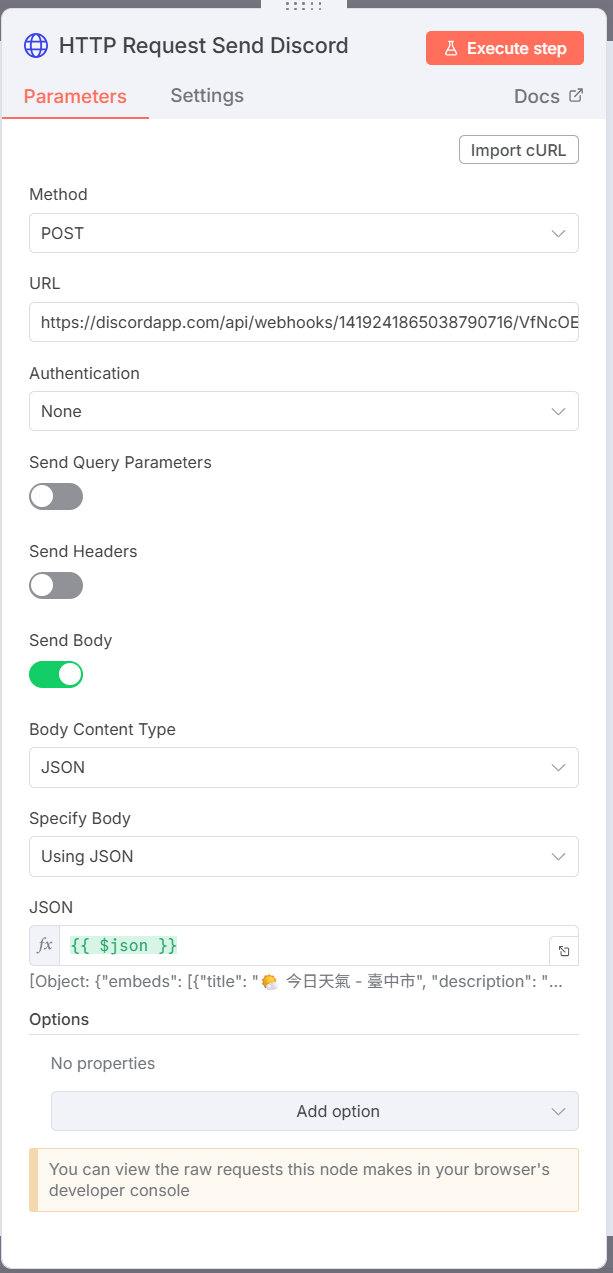This screenshot has width=613, height=1273.
Task: Open the Method dropdown showing POST
Action: click(x=304, y=233)
